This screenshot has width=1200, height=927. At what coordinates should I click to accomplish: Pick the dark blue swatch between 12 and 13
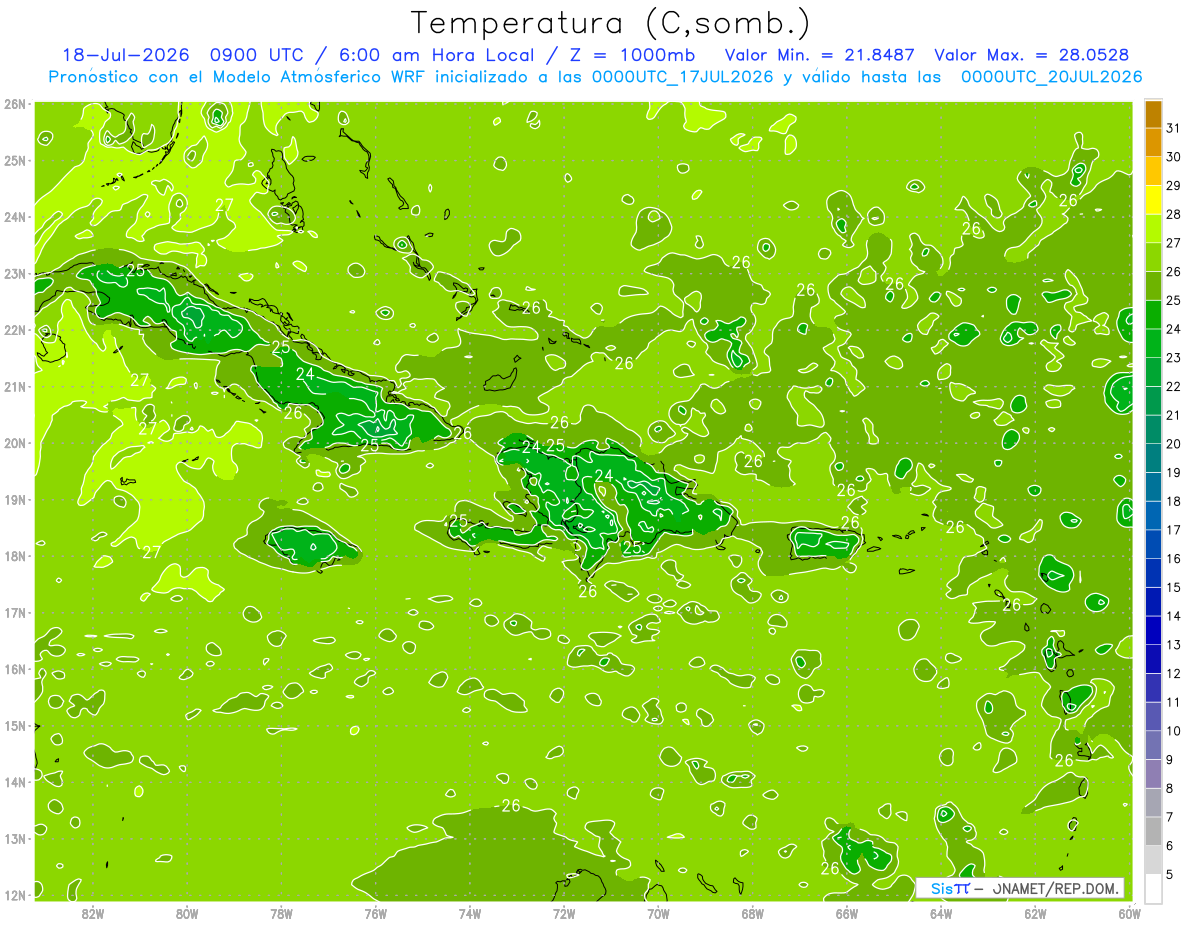pos(1153,659)
